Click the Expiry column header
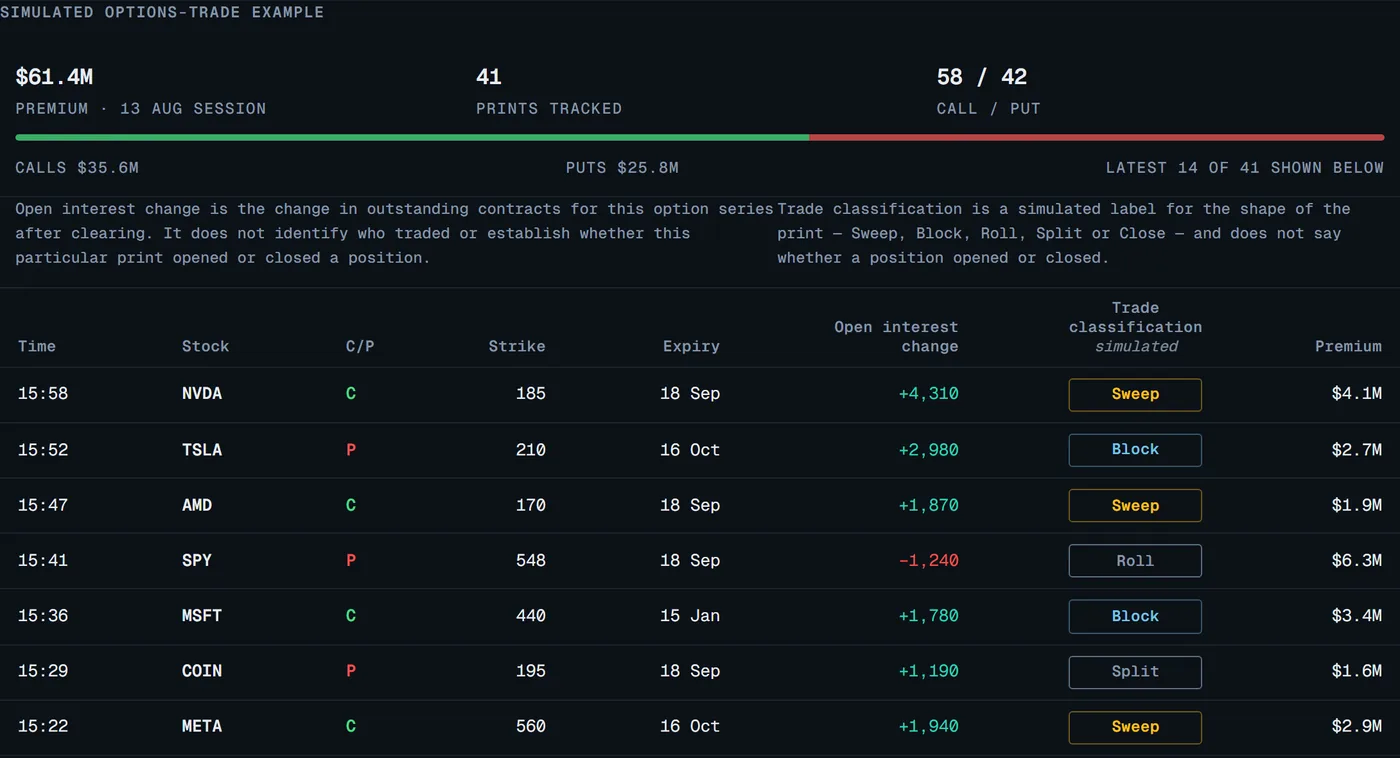The height and width of the screenshot is (758, 1400). point(691,346)
